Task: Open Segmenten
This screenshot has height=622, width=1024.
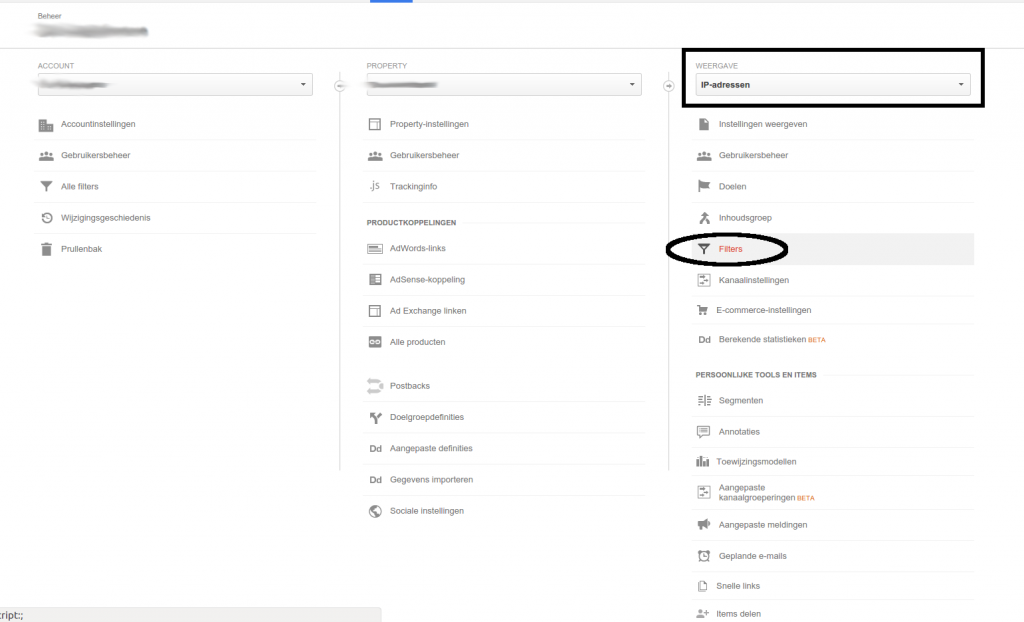Action: point(741,401)
